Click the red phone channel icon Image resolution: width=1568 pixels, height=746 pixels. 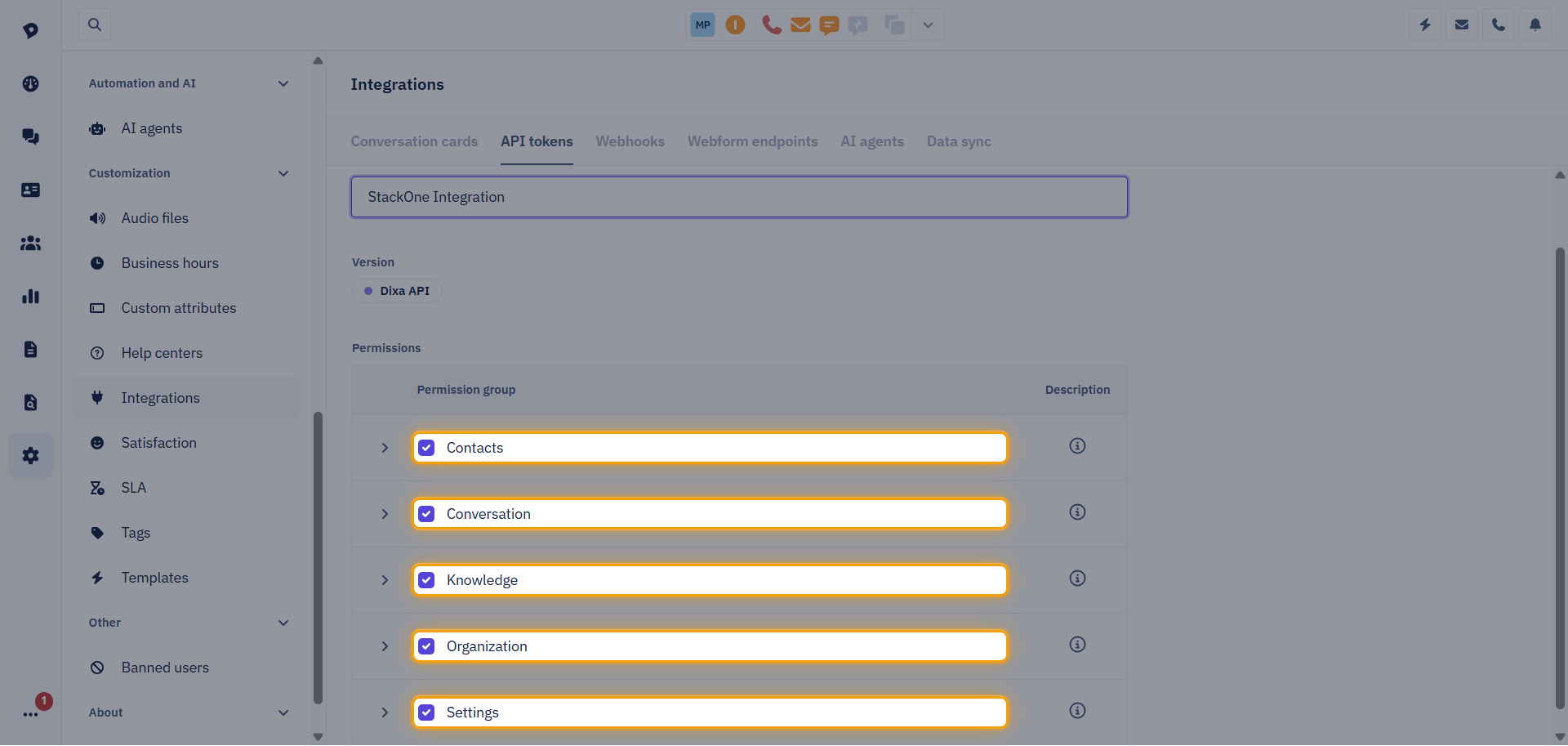pos(771,25)
